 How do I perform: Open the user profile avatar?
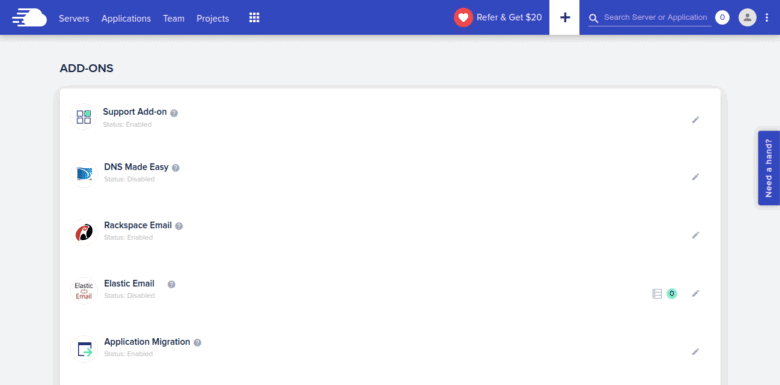pyautogui.click(x=747, y=18)
